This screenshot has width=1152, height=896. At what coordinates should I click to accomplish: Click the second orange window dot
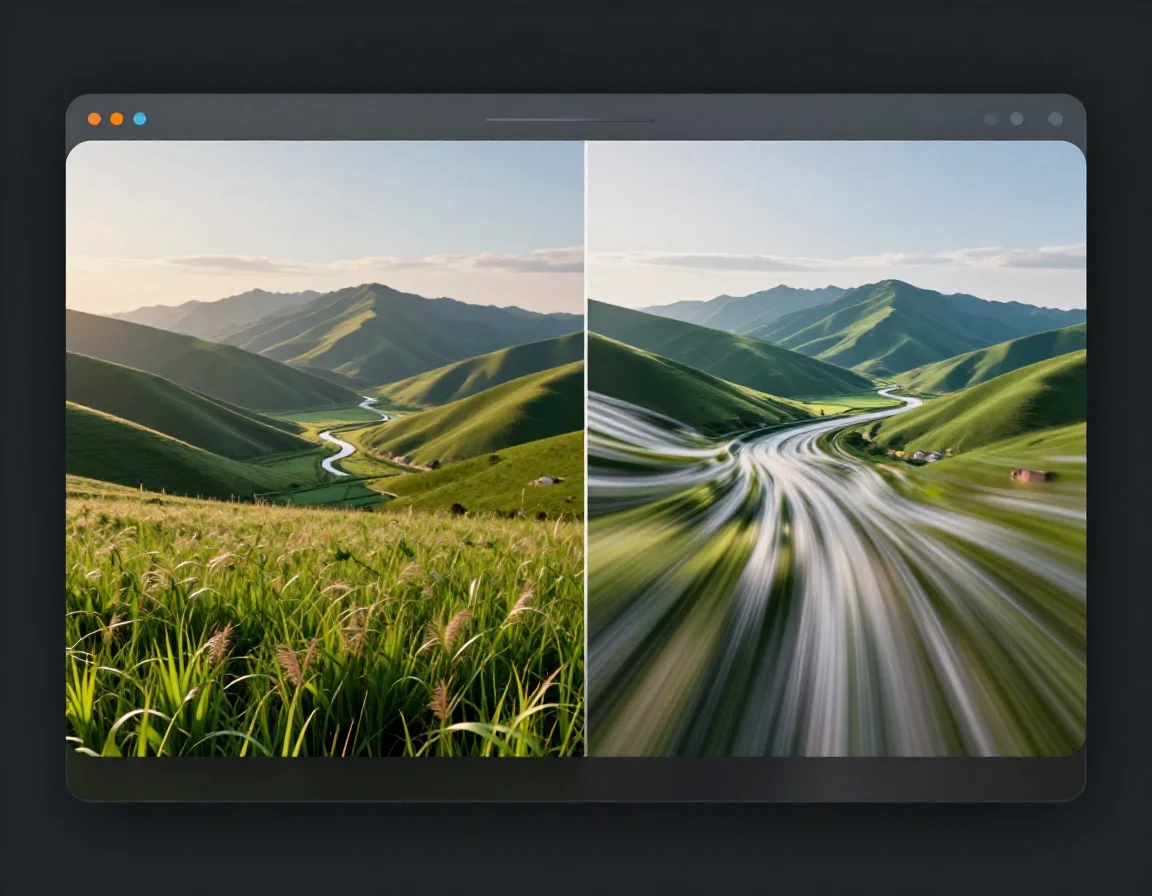click(117, 118)
